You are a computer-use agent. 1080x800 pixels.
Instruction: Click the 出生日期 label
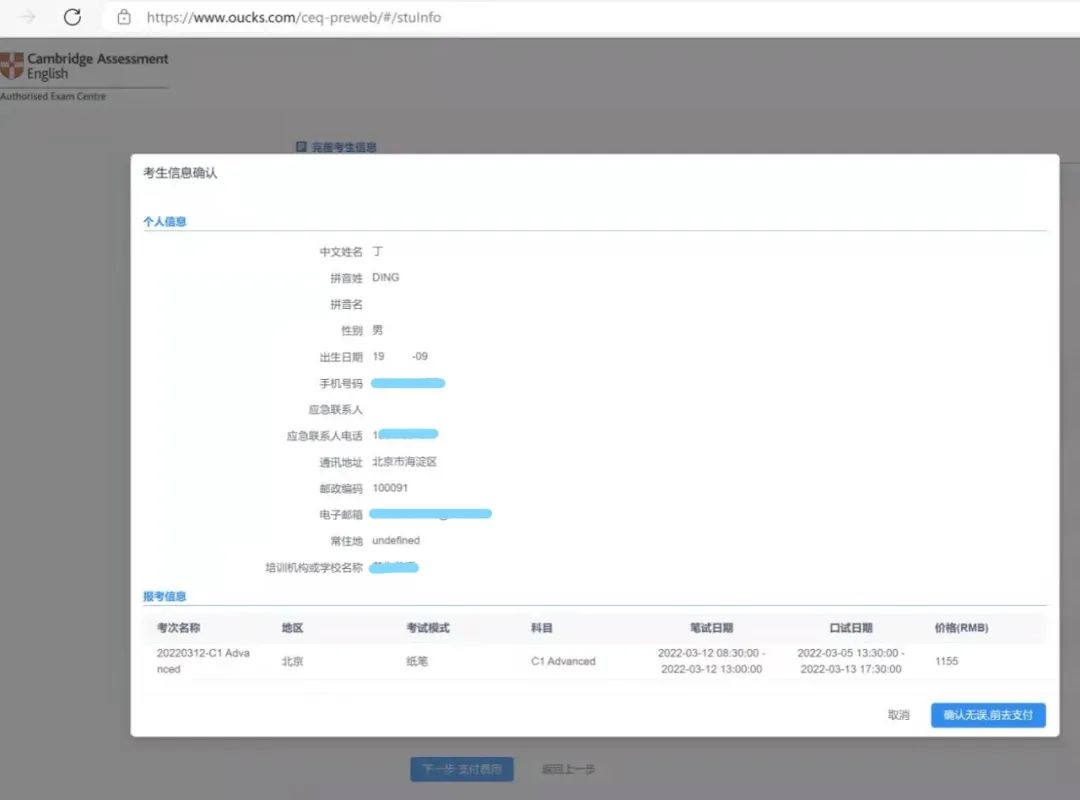341,357
